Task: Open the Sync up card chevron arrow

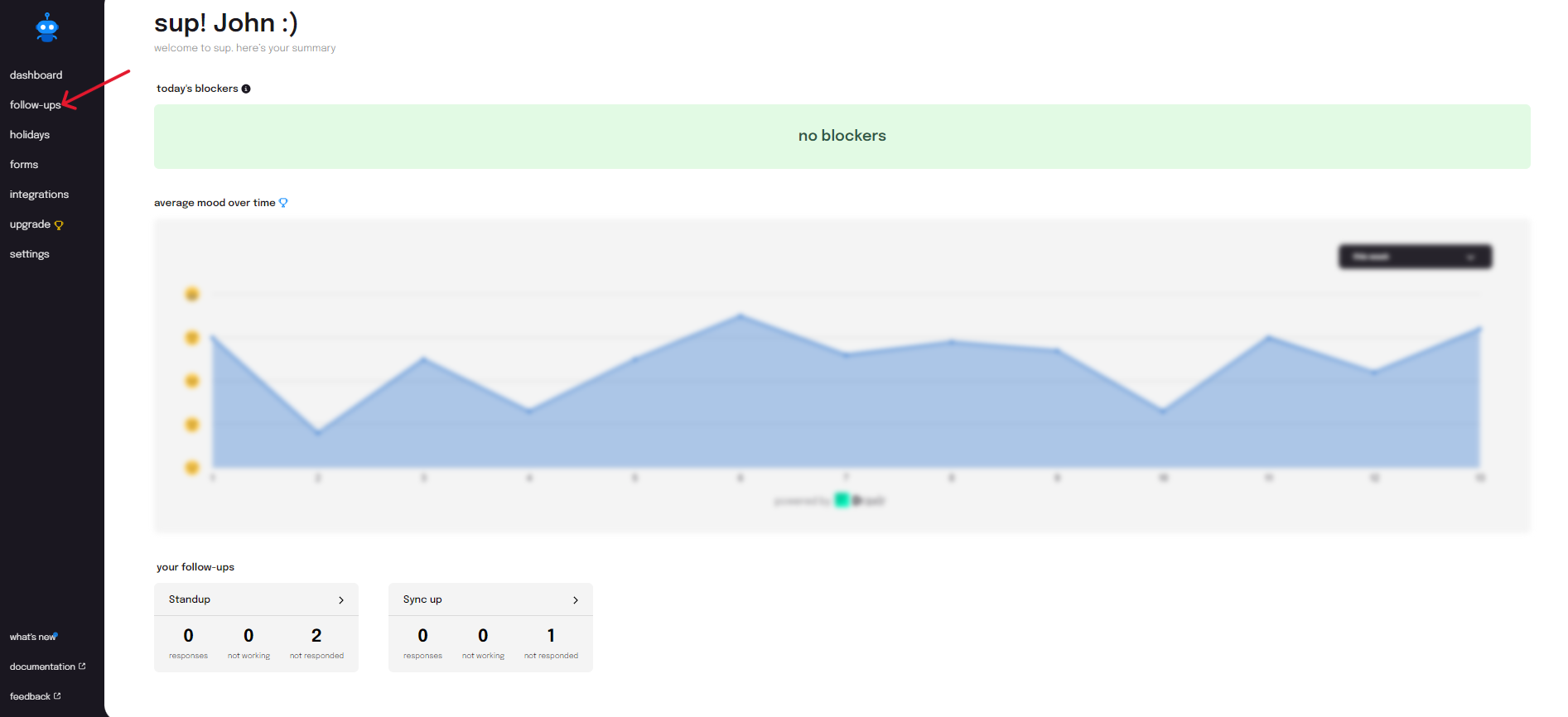Action: click(x=576, y=600)
